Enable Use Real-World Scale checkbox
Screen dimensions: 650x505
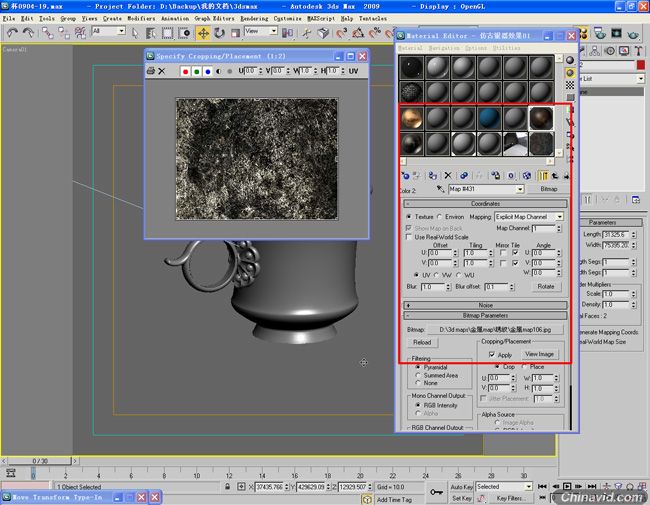[x=409, y=237]
